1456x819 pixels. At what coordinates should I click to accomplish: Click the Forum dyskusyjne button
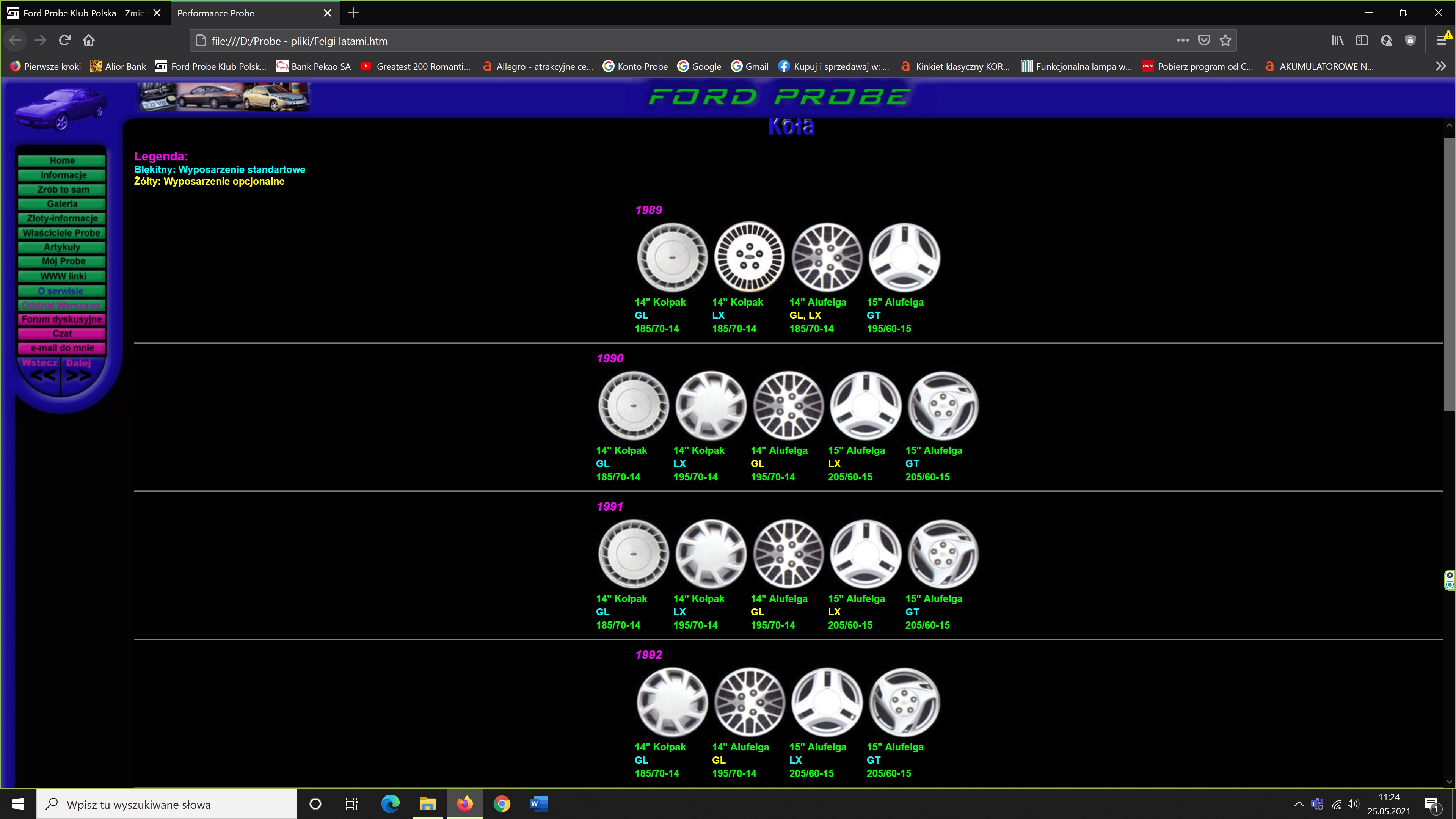[x=62, y=319]
